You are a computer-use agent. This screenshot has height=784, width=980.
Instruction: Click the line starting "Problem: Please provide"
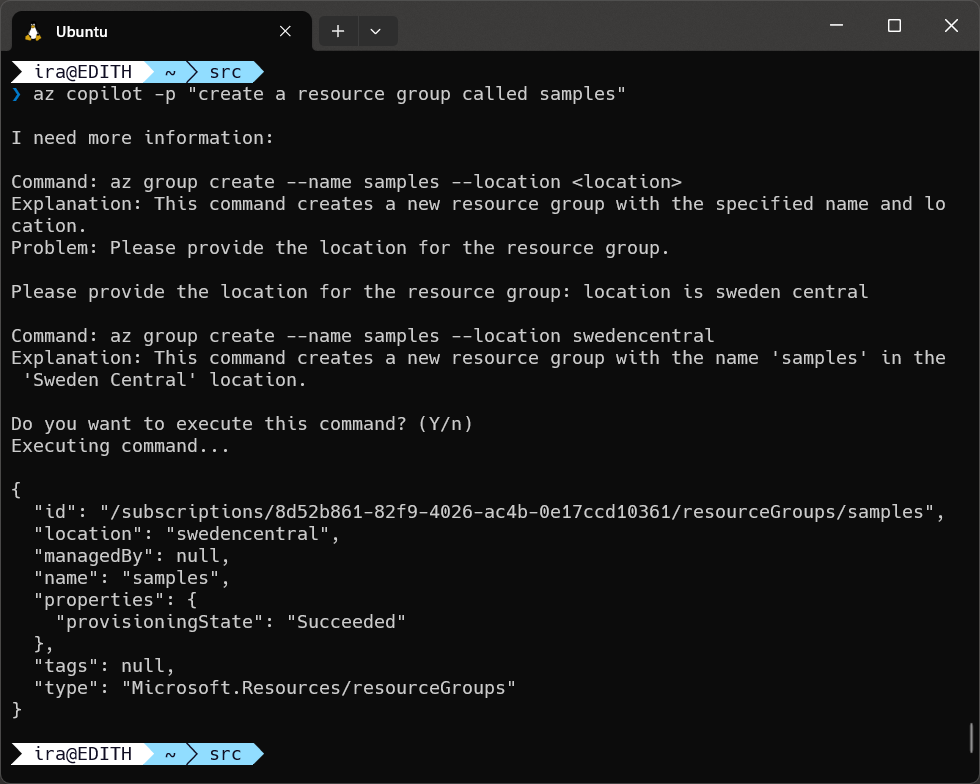pos(340,248)
